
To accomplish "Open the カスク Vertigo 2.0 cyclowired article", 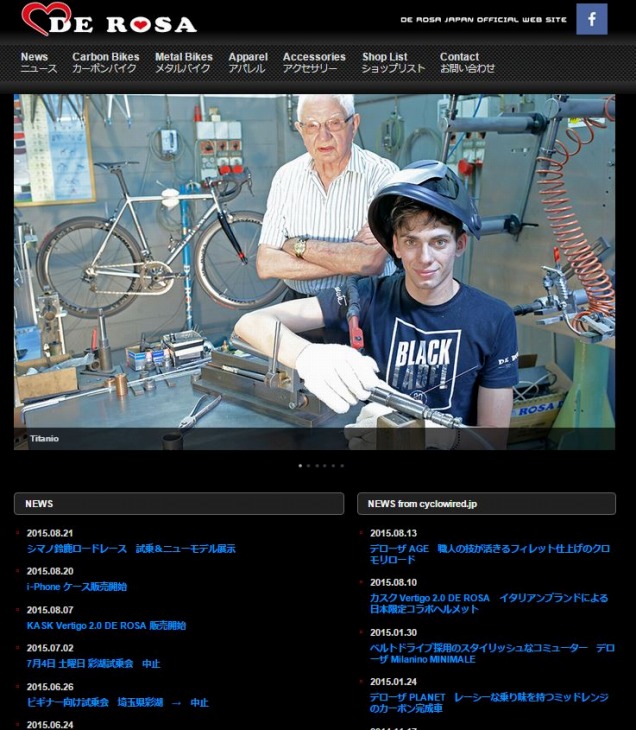I will tap(489, 603).
